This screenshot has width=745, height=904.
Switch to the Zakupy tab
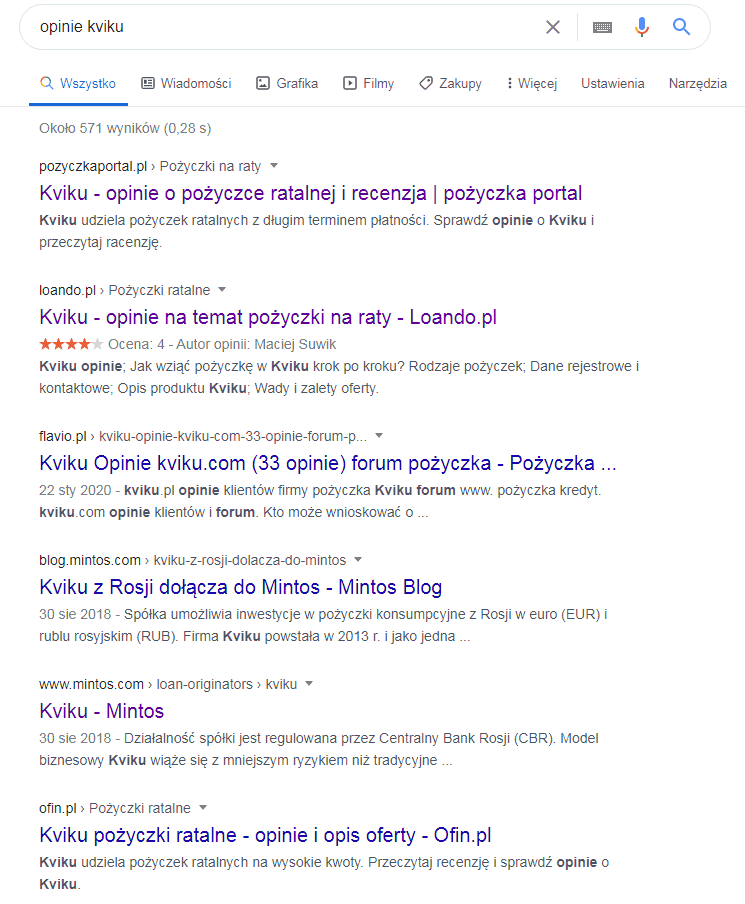tap(450, 84)
